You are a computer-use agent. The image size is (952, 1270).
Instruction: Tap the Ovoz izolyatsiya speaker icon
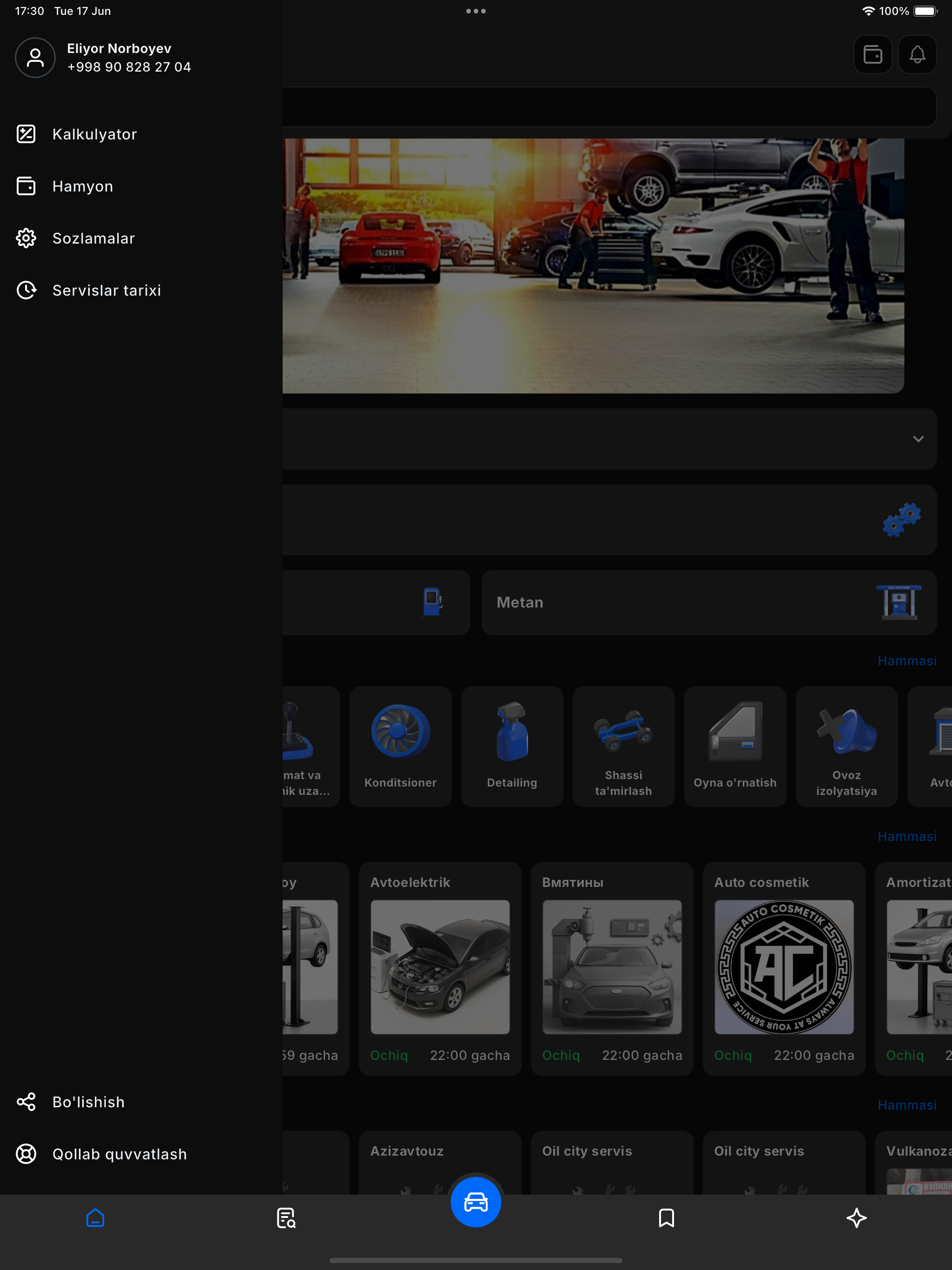click(846, 731)
